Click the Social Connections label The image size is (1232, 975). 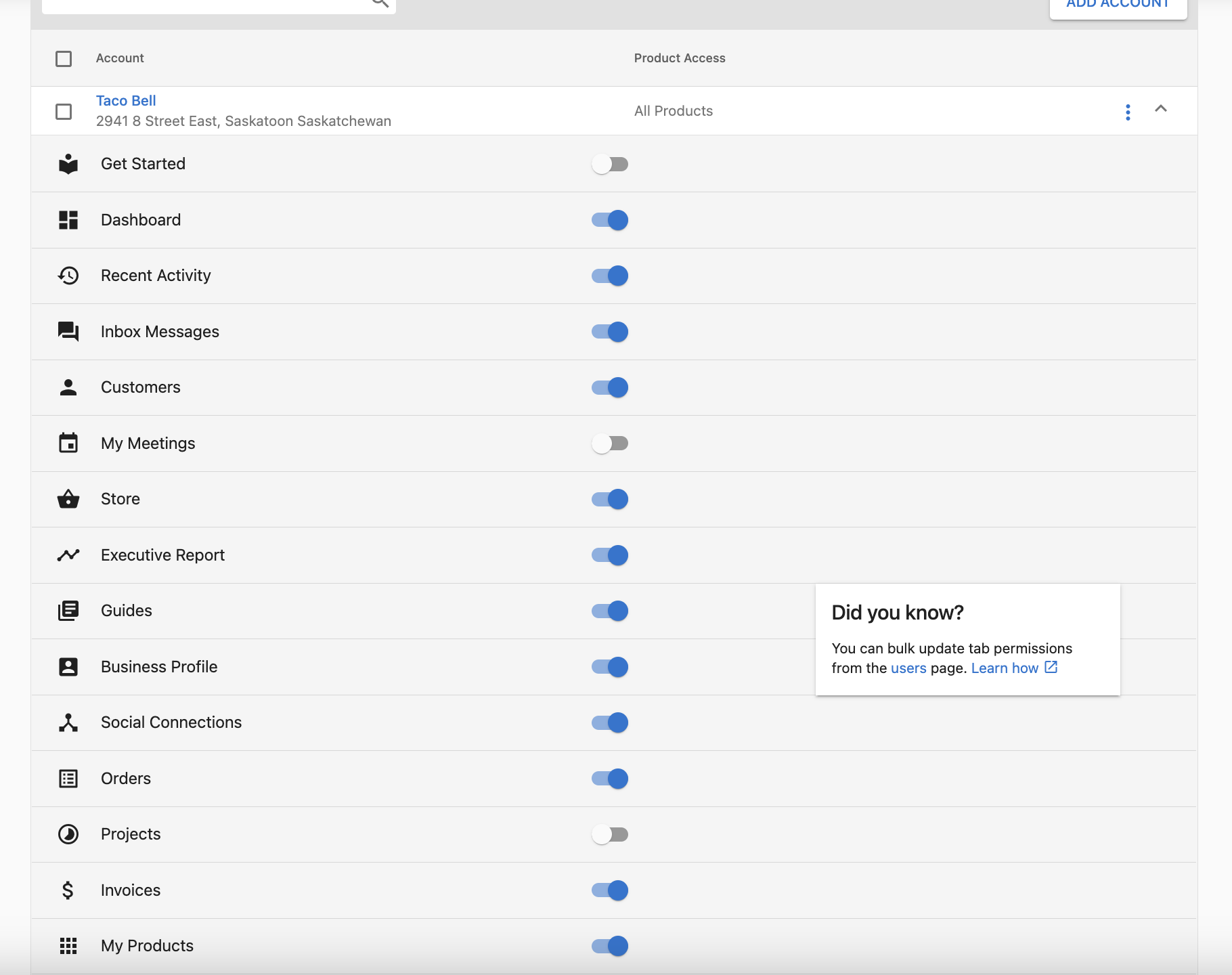(171, 722)
